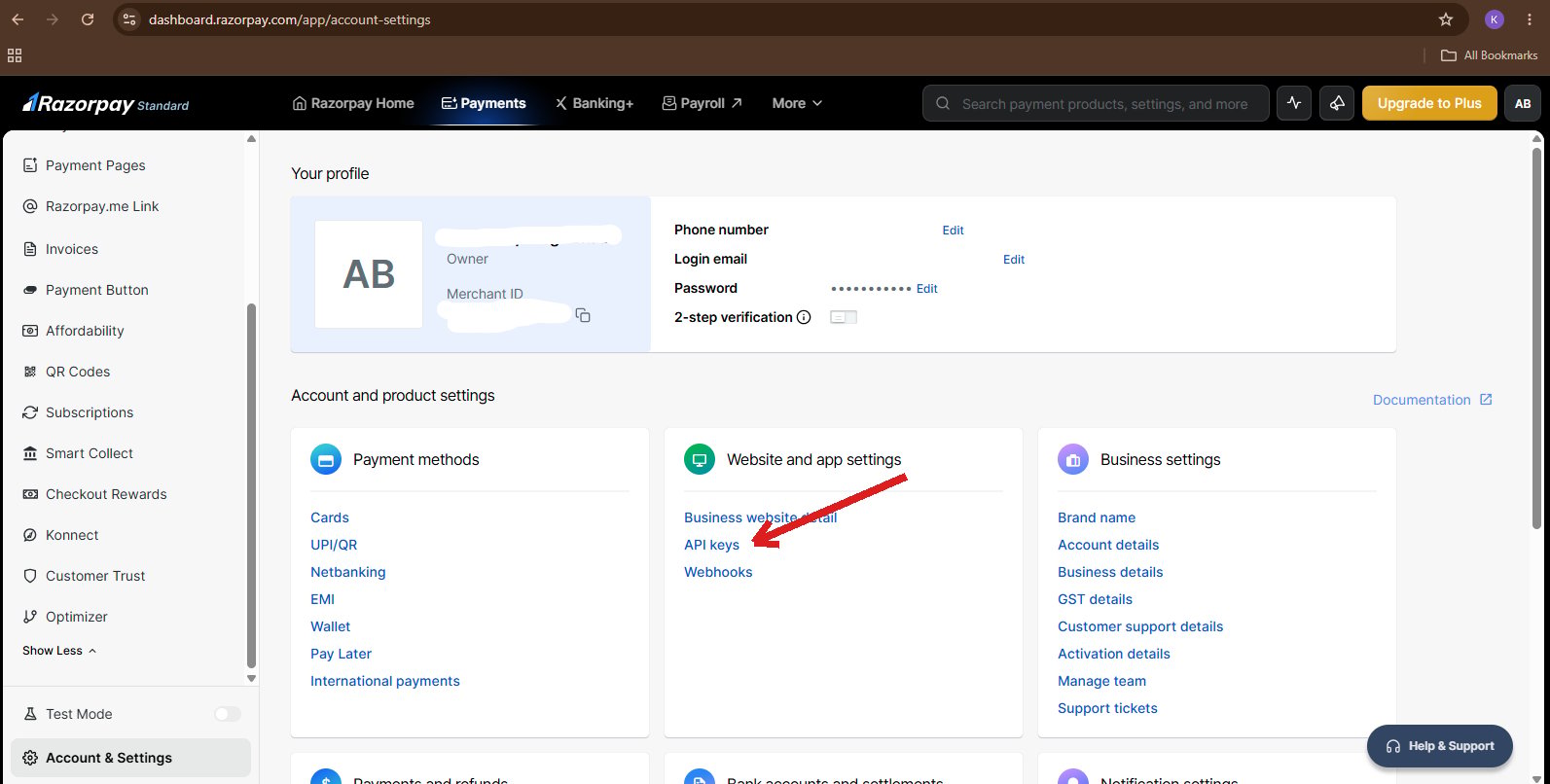The height and width of the screenshot is (784, 1550).
Task: Click the 2-step verification info icon
Action: 804,317
